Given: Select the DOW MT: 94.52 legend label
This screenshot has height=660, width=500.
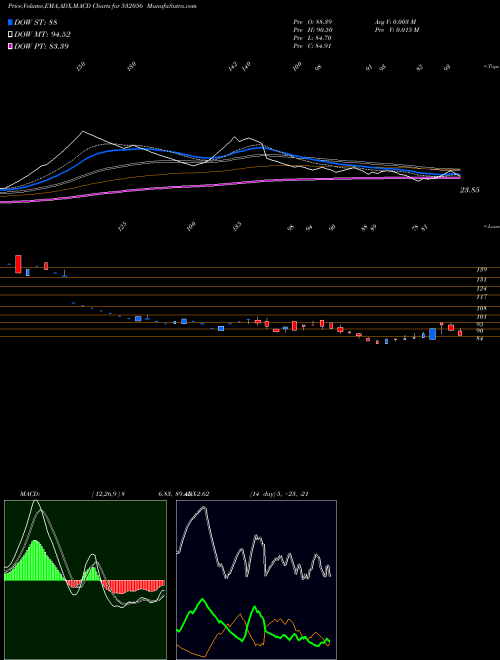Looking at the screenshot, I should (42, 34).
